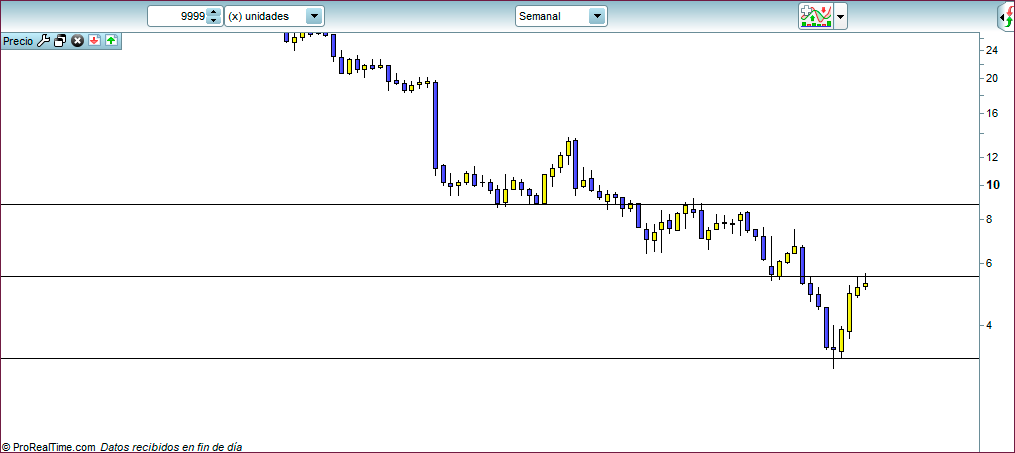Increase the units value with up stepper
The image size is (1015, 453).
[x=213, y=12]
